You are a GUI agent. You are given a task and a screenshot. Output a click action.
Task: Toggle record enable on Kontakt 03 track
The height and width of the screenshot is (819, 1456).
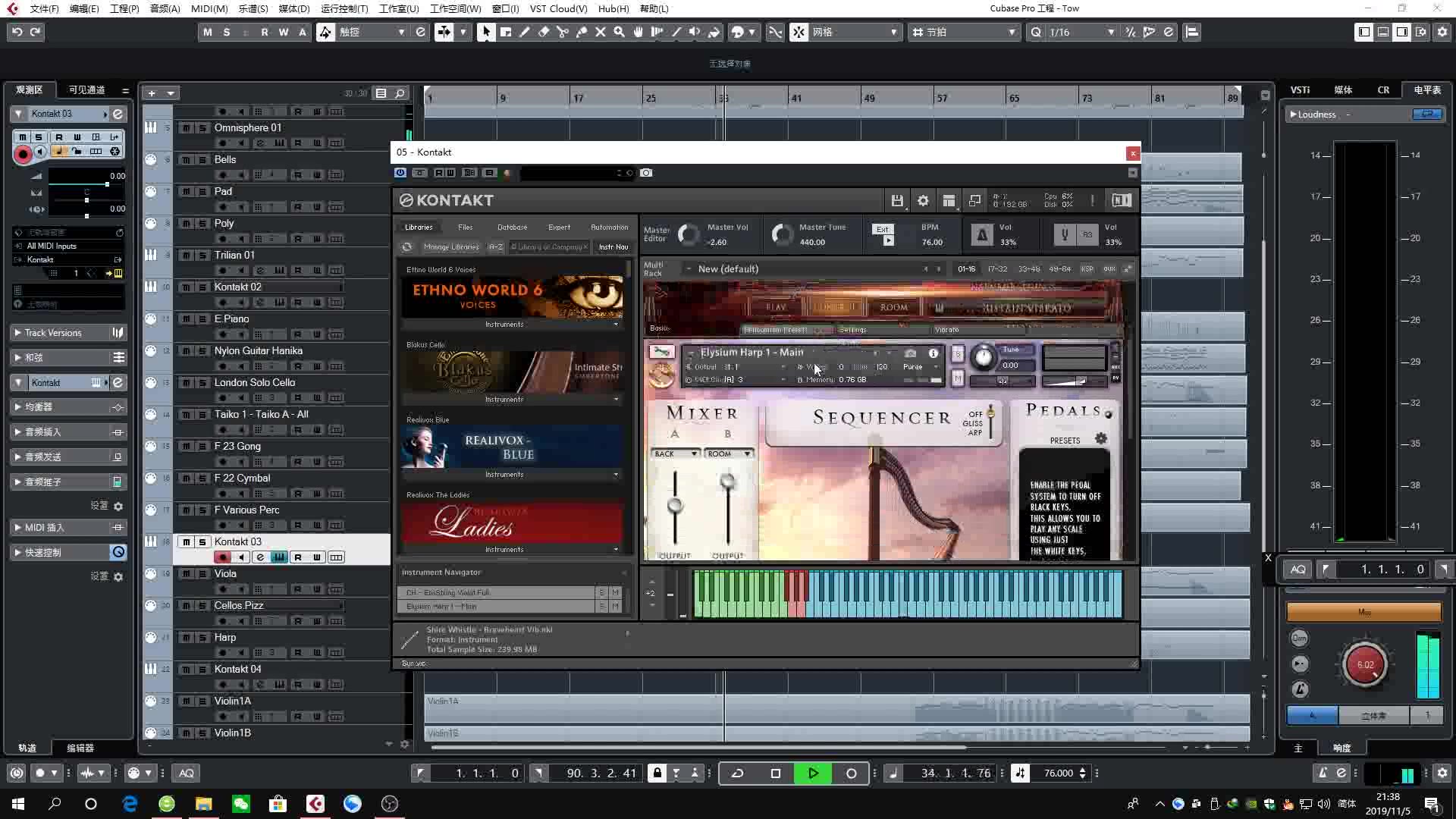tap(222, 557)
